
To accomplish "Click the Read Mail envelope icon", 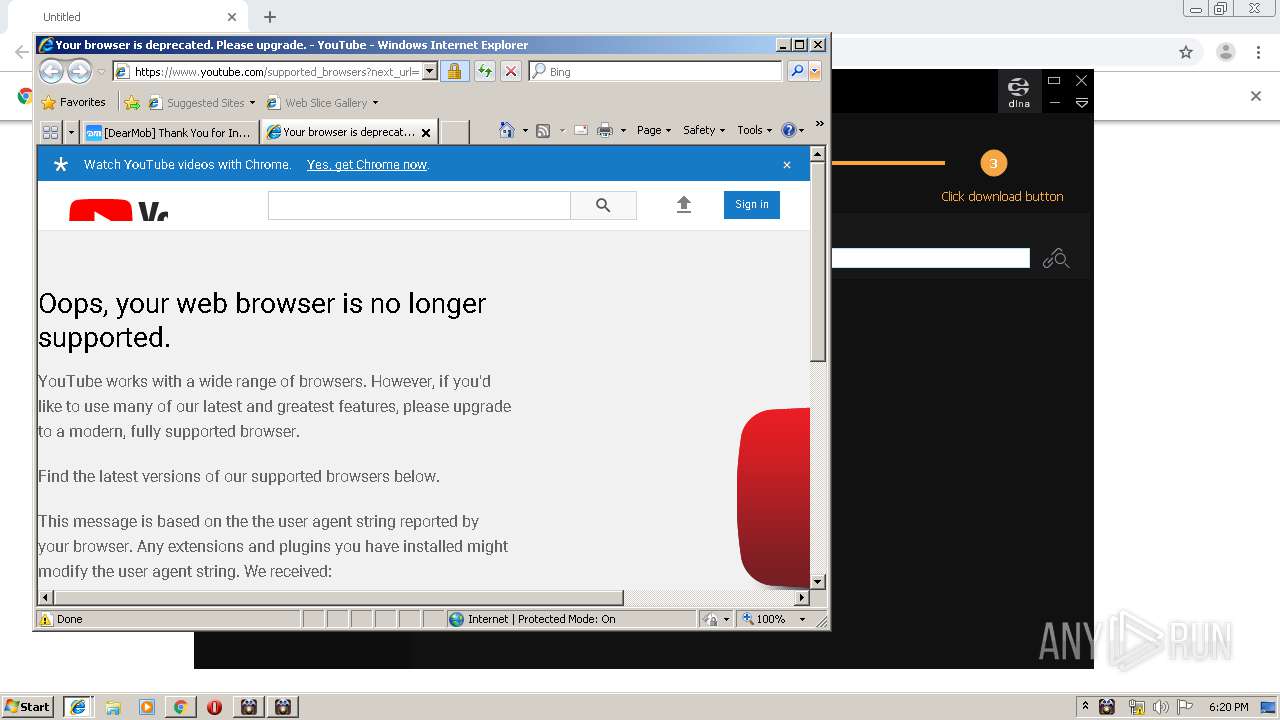I will click(x=580, y=130).
